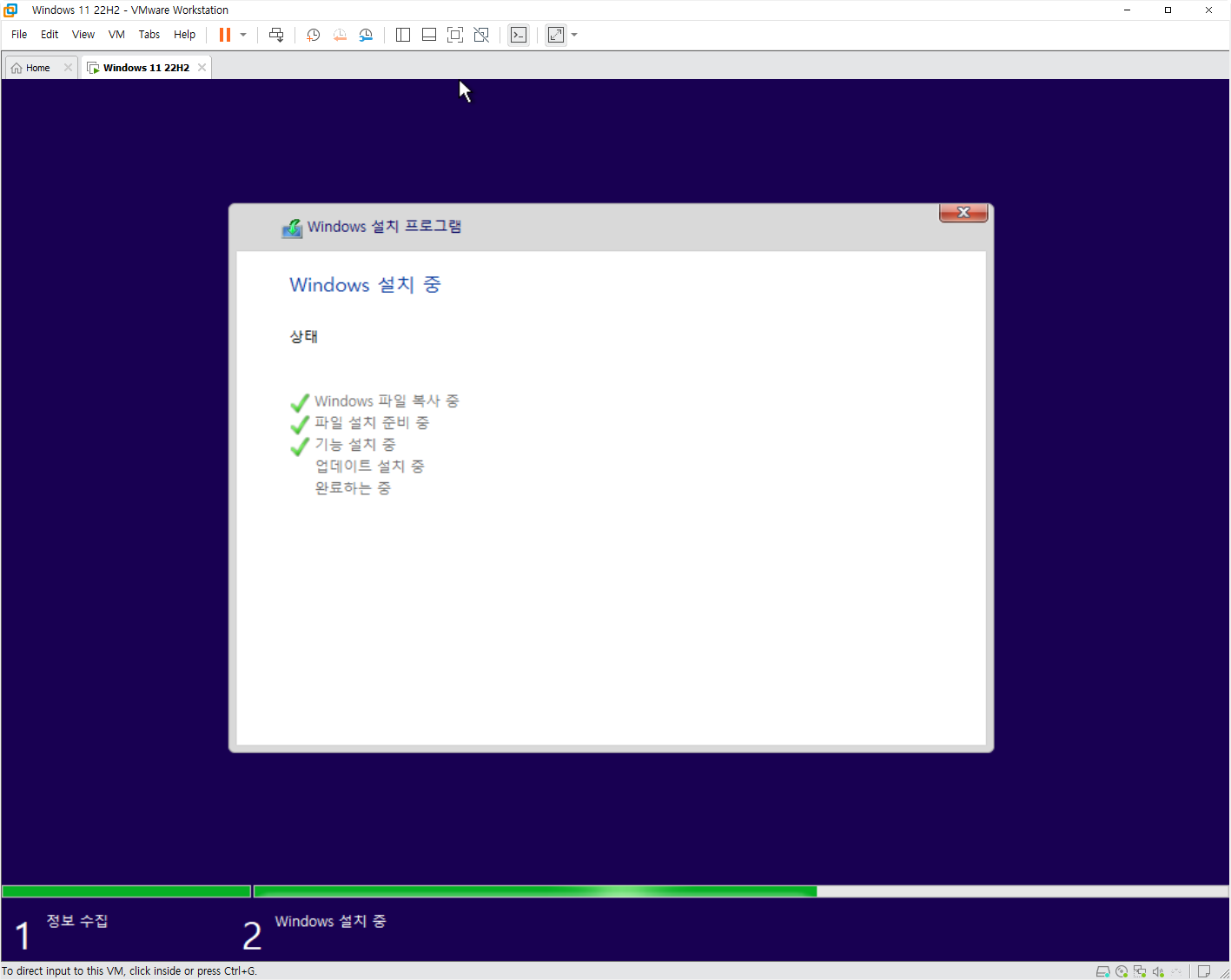This screenshot has height=980, width=1231.
Task: Click the '상태' label
Action: coord(303,336)
